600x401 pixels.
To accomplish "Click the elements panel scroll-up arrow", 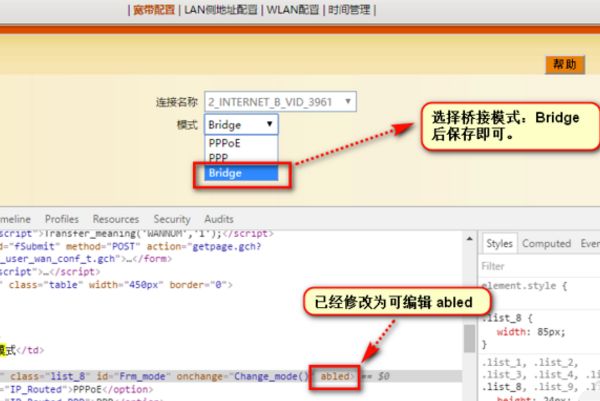I will [x=470, y=239].
